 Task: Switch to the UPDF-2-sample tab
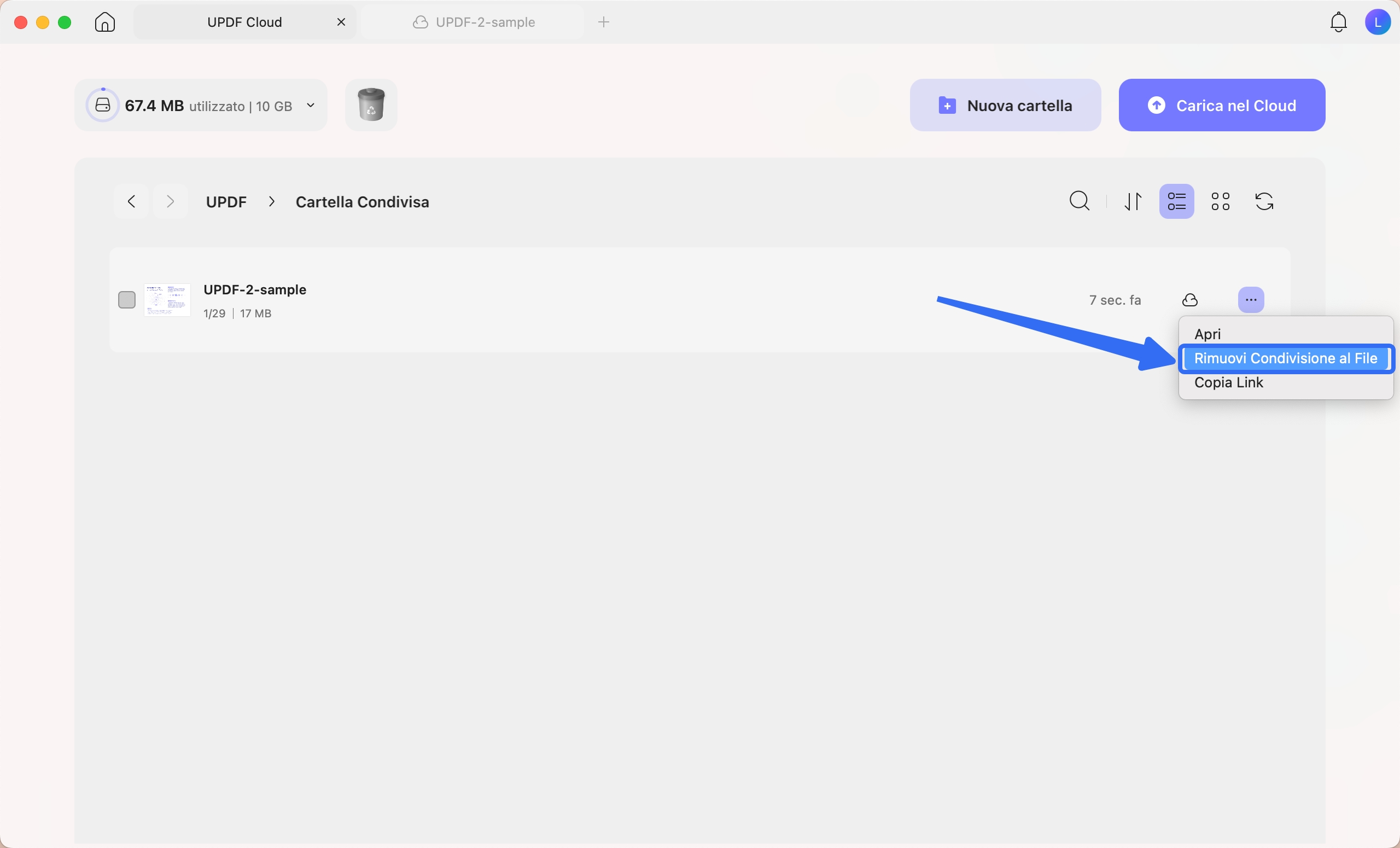coord(472,22)
